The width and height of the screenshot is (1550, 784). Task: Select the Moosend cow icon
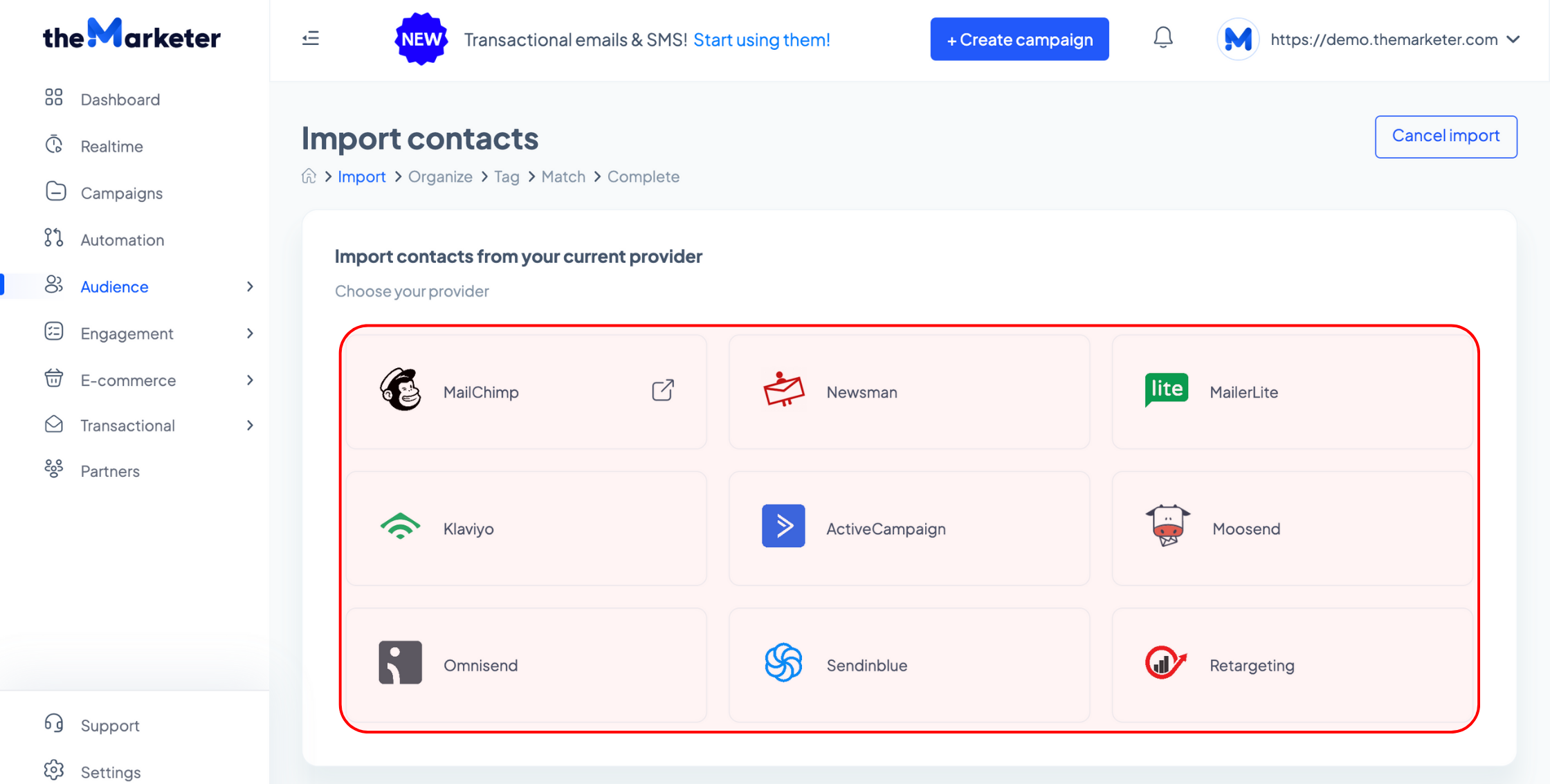coord(1168,525)
